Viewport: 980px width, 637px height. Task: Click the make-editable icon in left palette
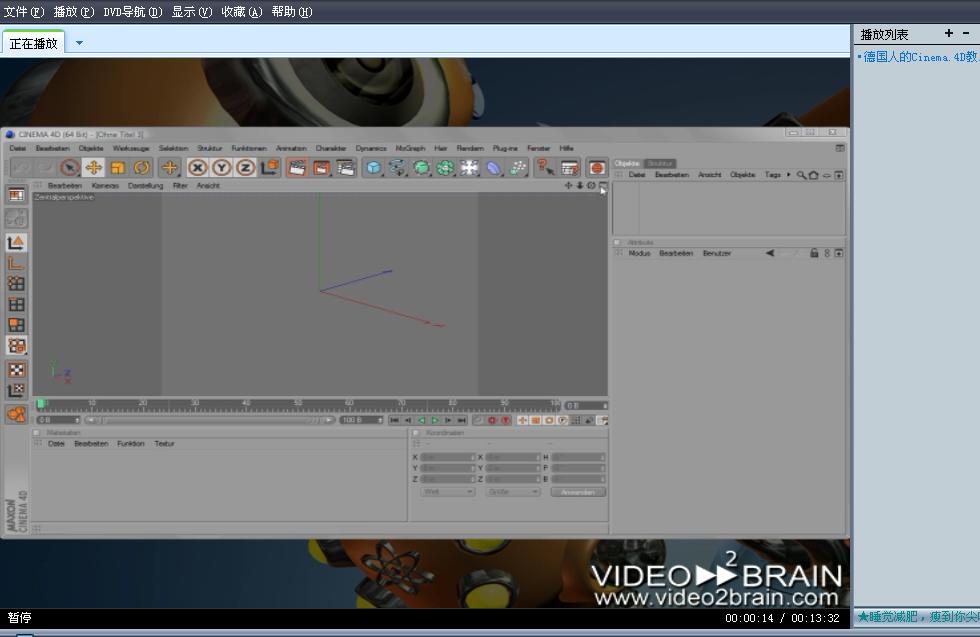pos(16,218)
